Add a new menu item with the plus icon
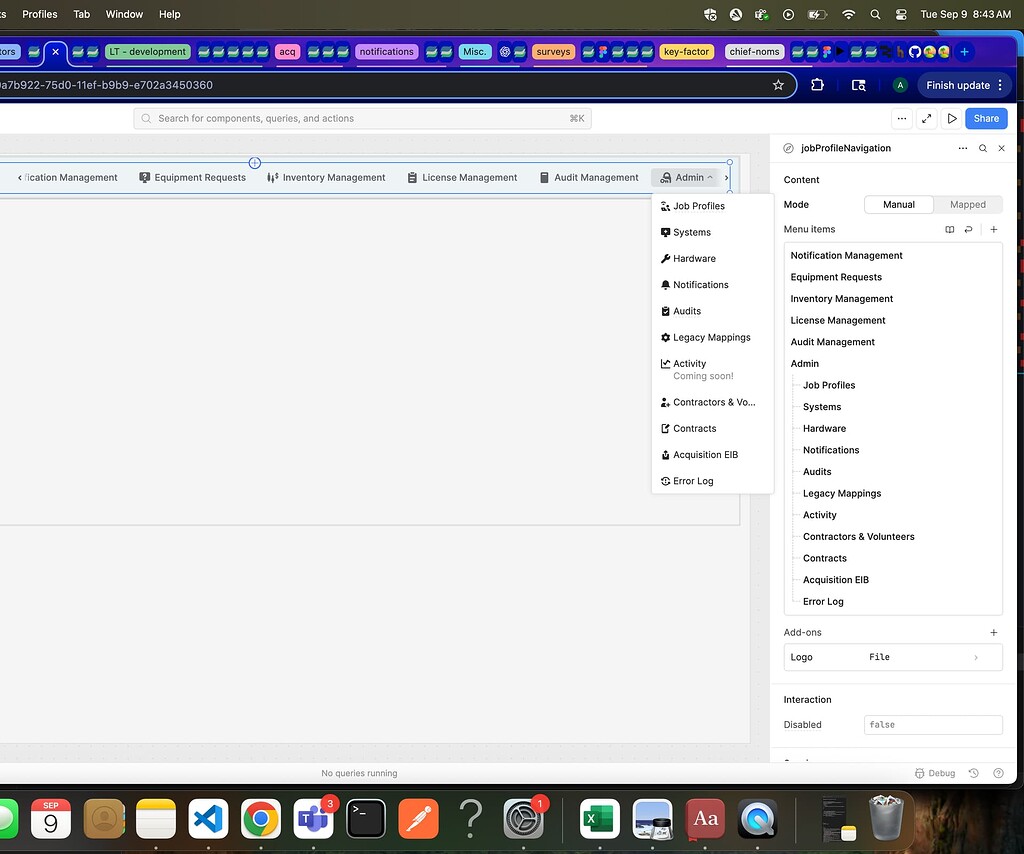Viewport: 1024px width, 854px height. pos(993,229)
